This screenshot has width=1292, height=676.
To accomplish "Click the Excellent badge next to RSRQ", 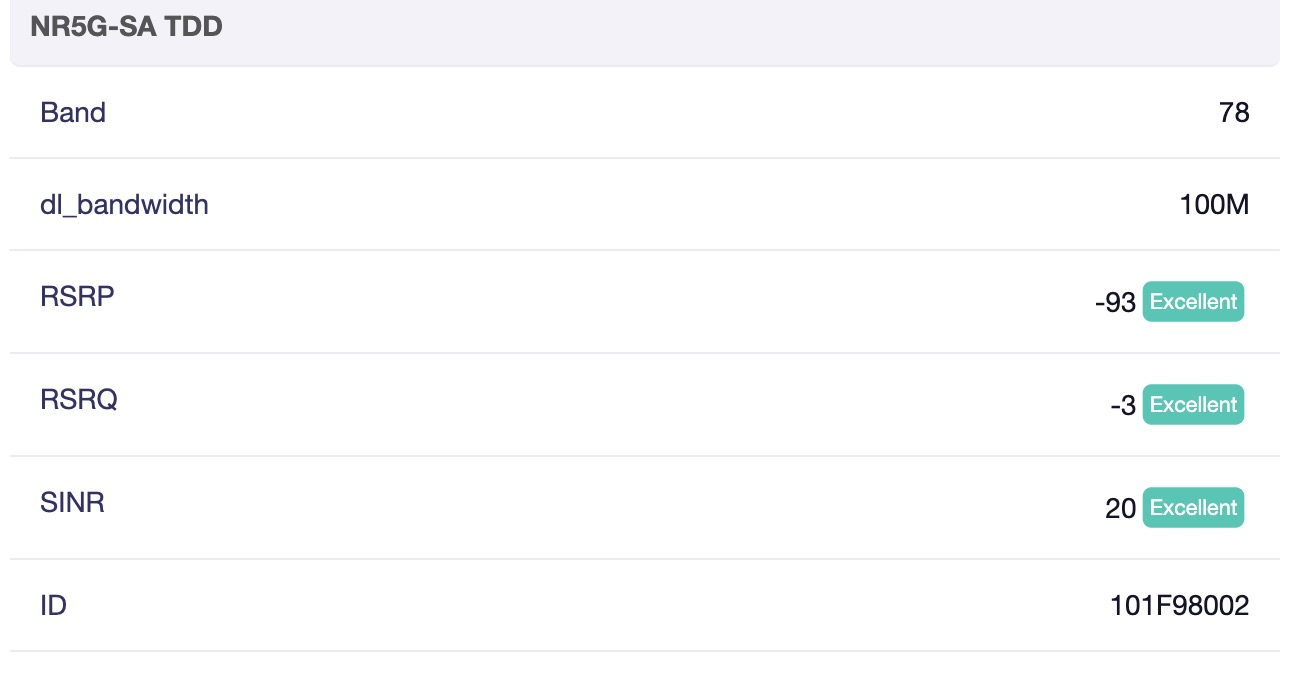I will point(1193,405).
